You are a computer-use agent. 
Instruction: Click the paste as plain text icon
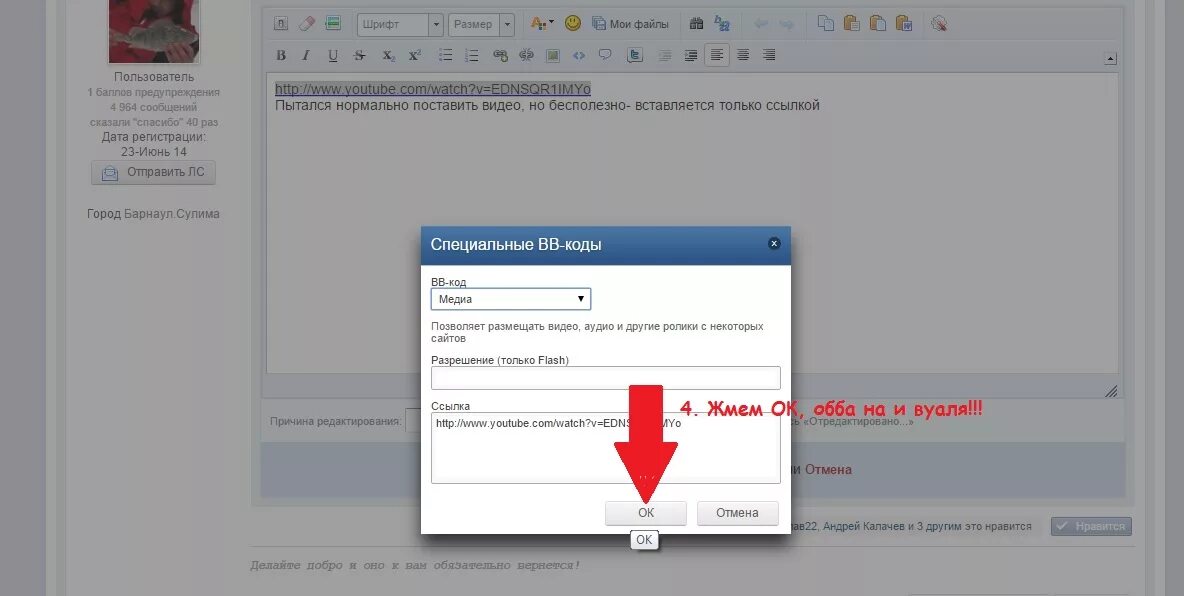(877, 24)
